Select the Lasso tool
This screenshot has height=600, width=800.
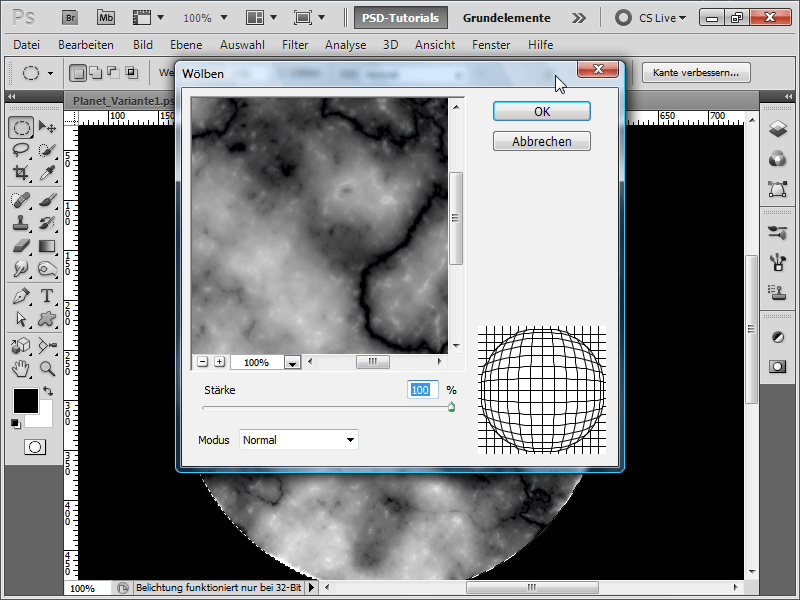click(x=21, y=150)
